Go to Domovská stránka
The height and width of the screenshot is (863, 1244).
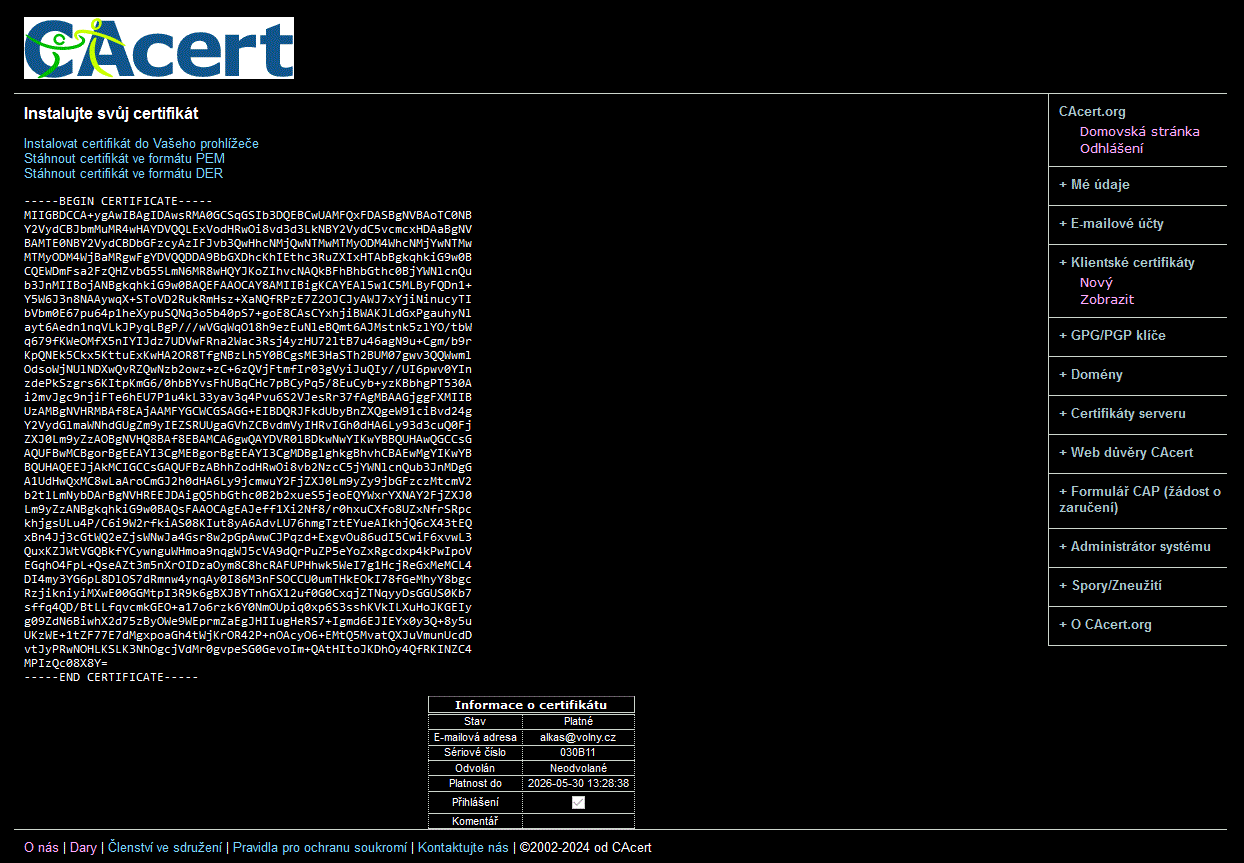1139,132
